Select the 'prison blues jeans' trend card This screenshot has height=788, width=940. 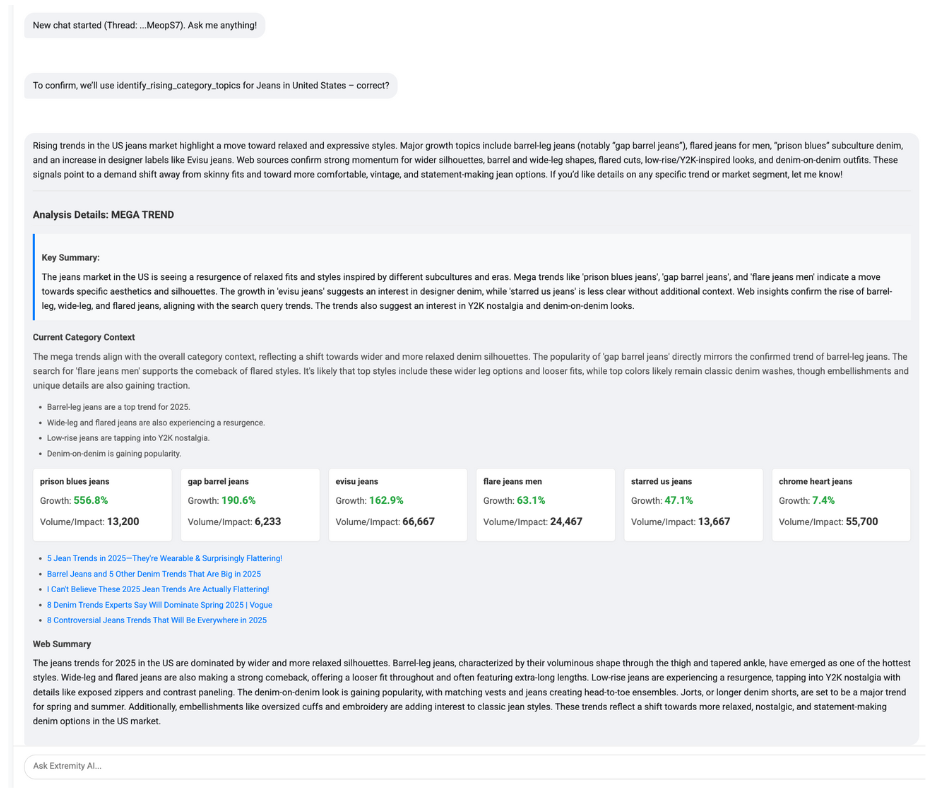pyautogui.click(x=102, y=505)
